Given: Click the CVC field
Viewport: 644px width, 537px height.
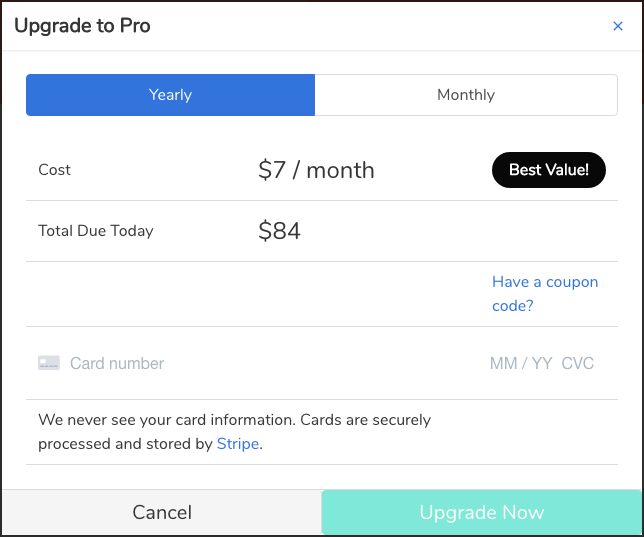Looking at the screenshot, I should [x=578, y=363].
